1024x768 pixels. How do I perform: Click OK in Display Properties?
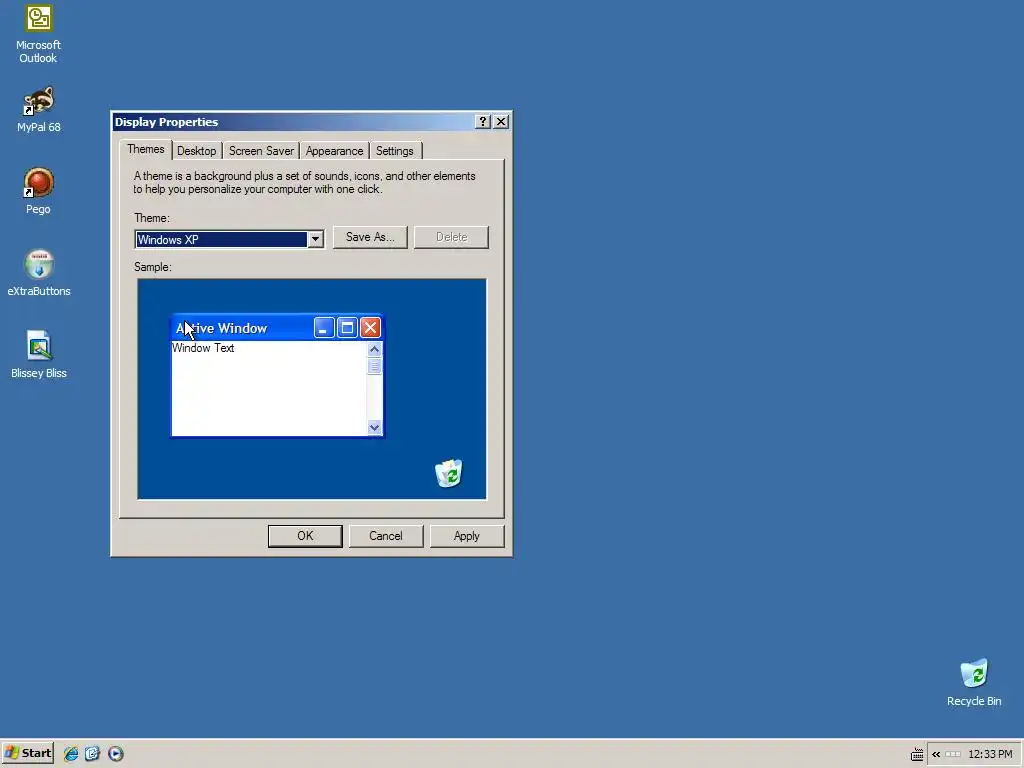click(305, 536)
